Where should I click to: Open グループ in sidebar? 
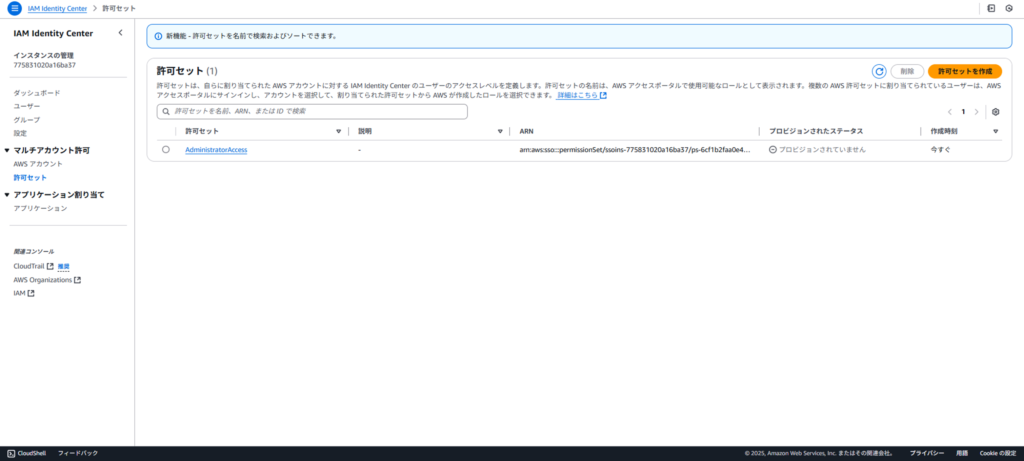point(27,120)
